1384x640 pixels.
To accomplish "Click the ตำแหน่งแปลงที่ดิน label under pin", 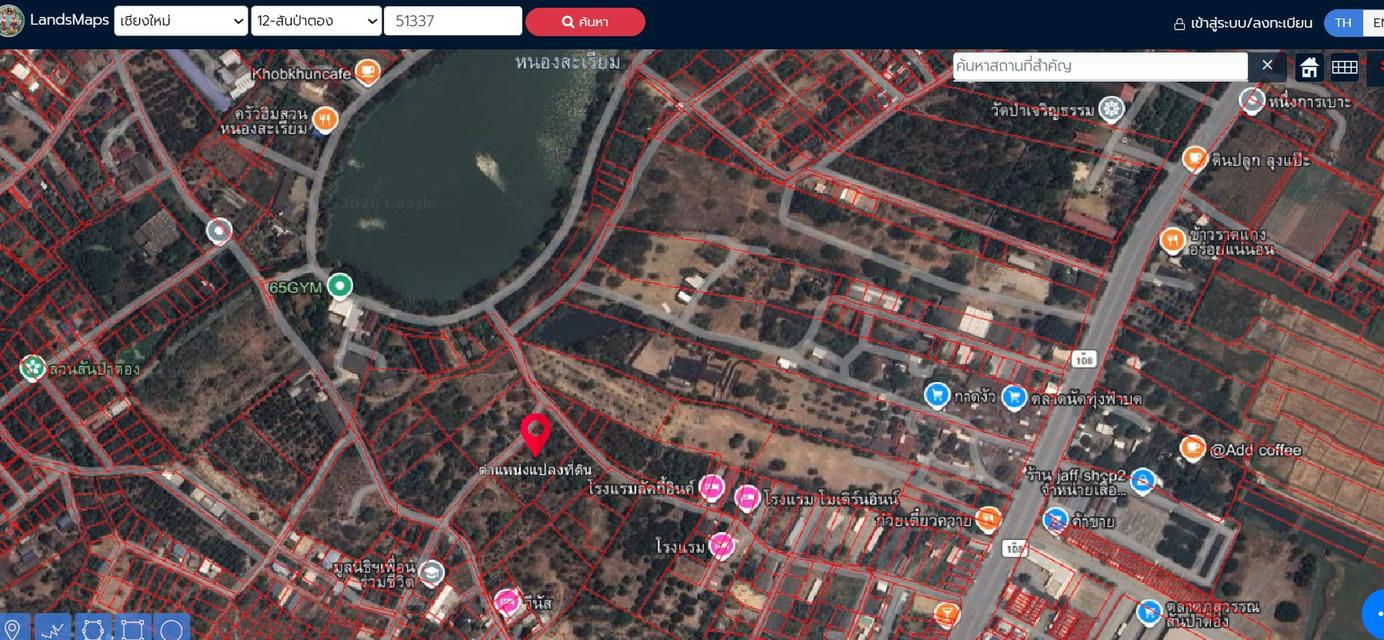I will [535, 469].
